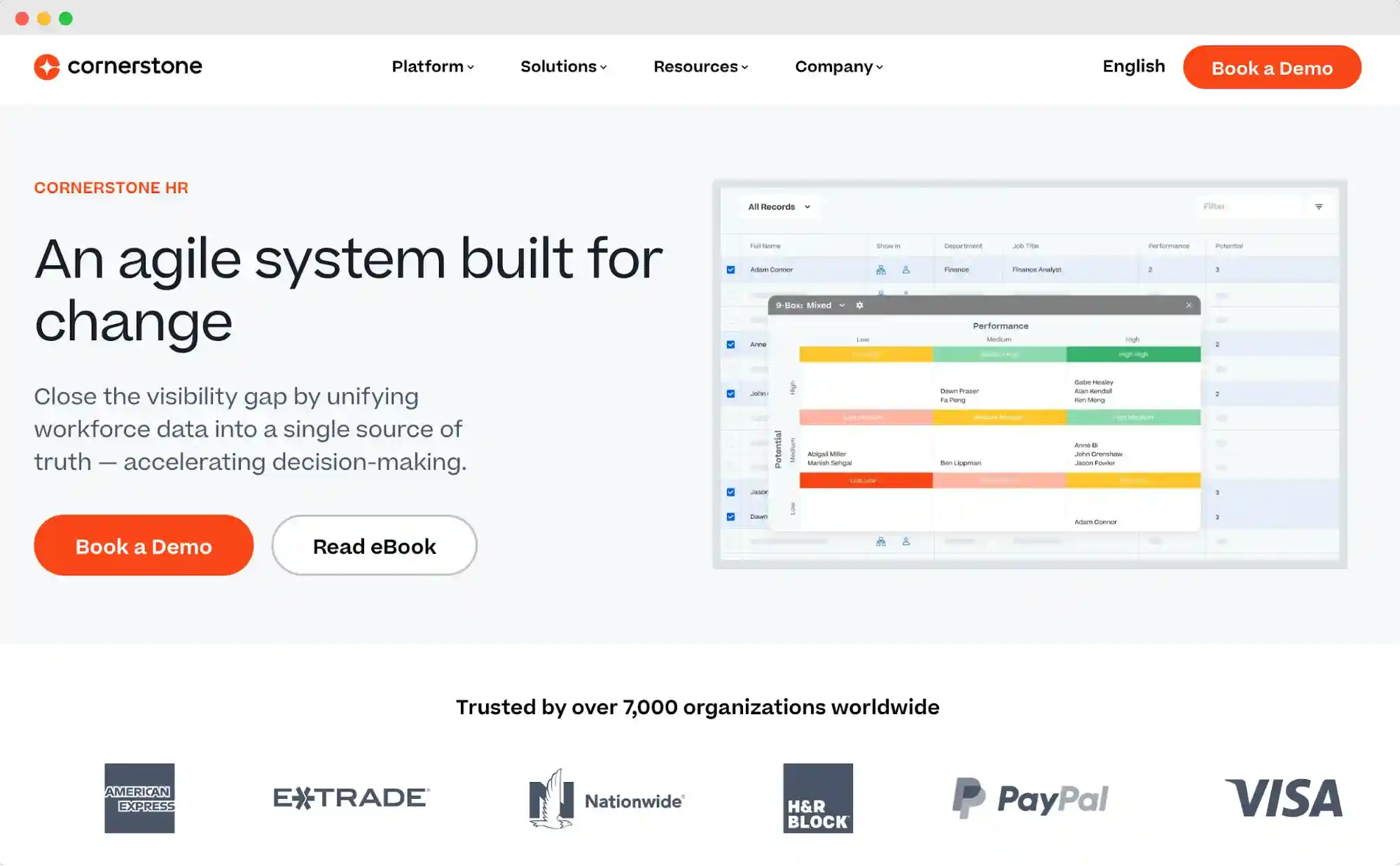The height and width of the screenshot is (866, 1400).
Task: Click Fa Peng in the 9-Box
Action: point(952,400)
